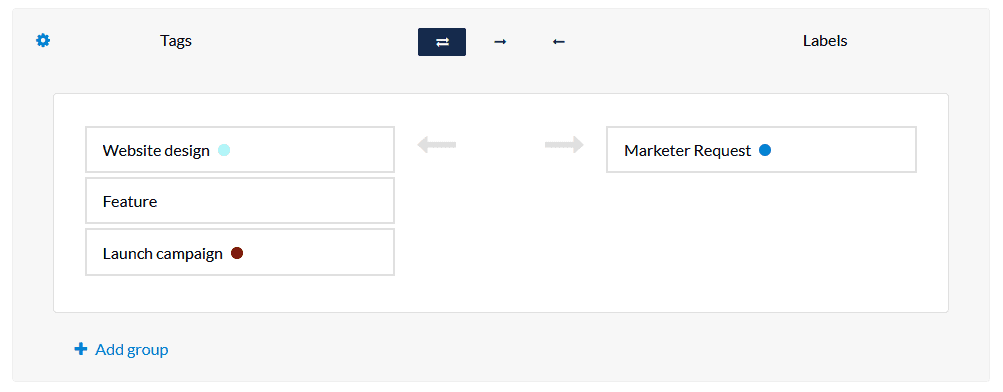This screenshot has height=392, width=1003.
Task: Click the Add group link text
Action: pyautogui.click(x=132, y=350)
